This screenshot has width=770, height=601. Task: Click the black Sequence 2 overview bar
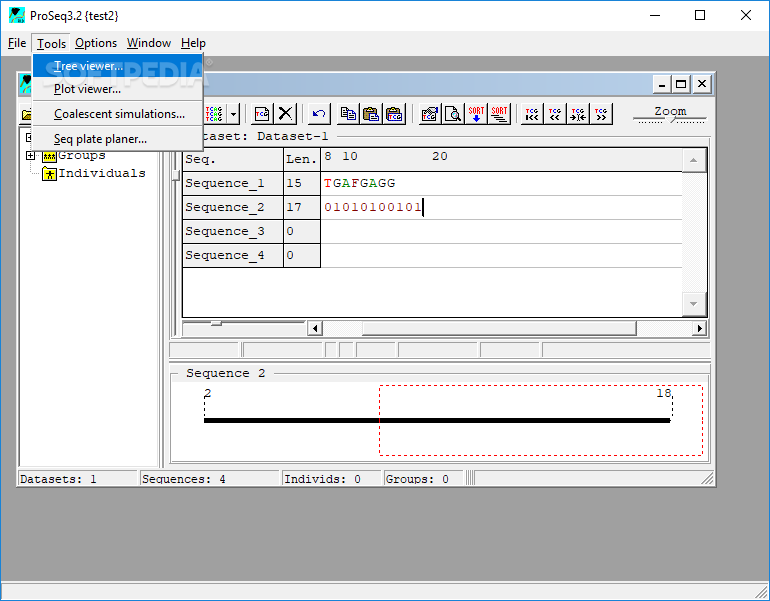click(x=437, y=420)
